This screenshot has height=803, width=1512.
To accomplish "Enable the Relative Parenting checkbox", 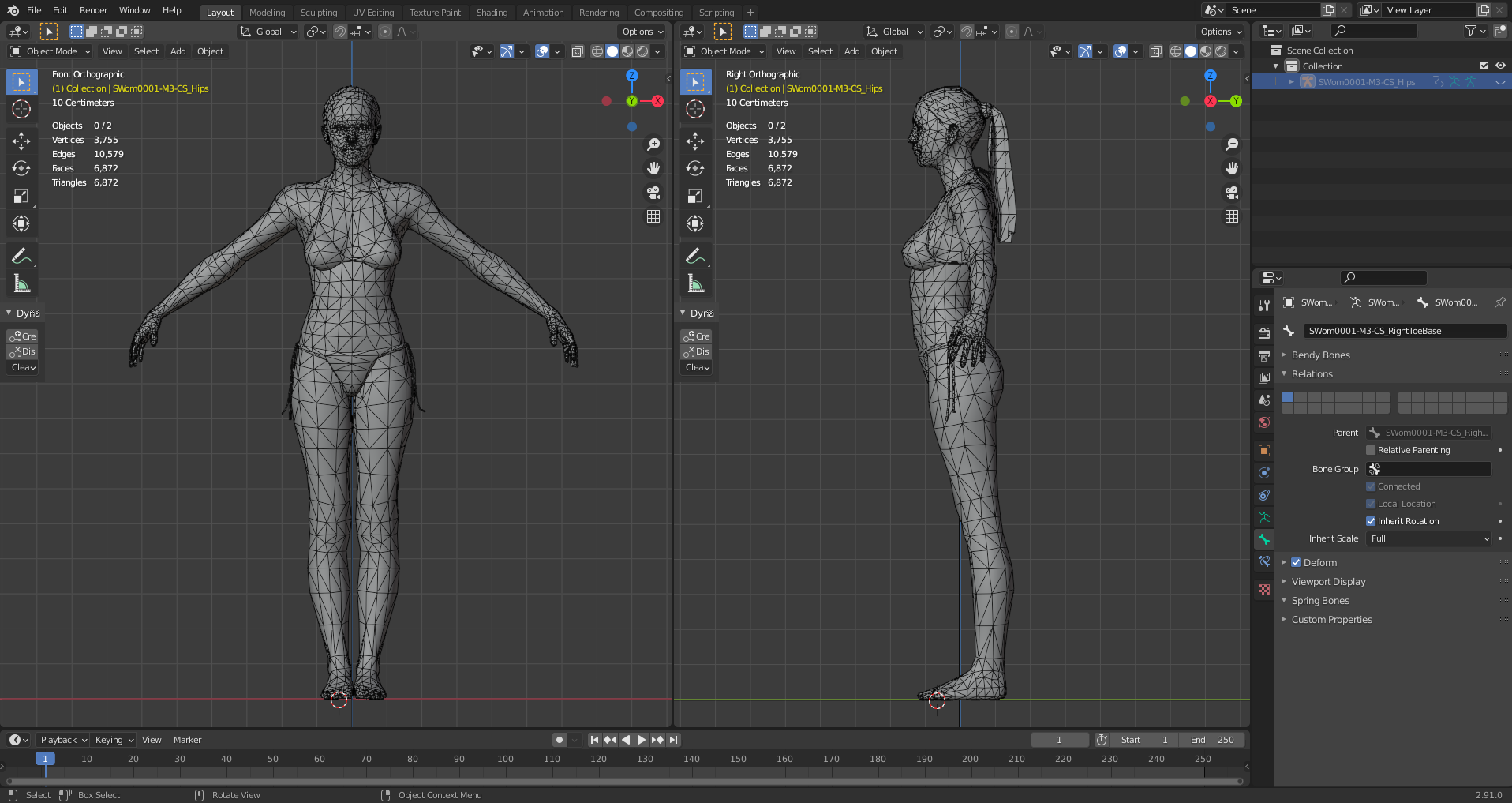I will coord(1371,450).
